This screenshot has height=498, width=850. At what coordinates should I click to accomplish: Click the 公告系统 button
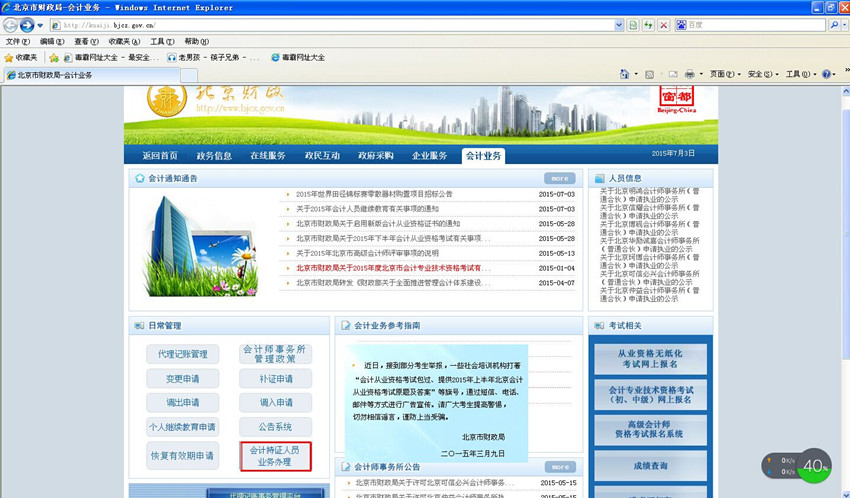click(275, 427)
